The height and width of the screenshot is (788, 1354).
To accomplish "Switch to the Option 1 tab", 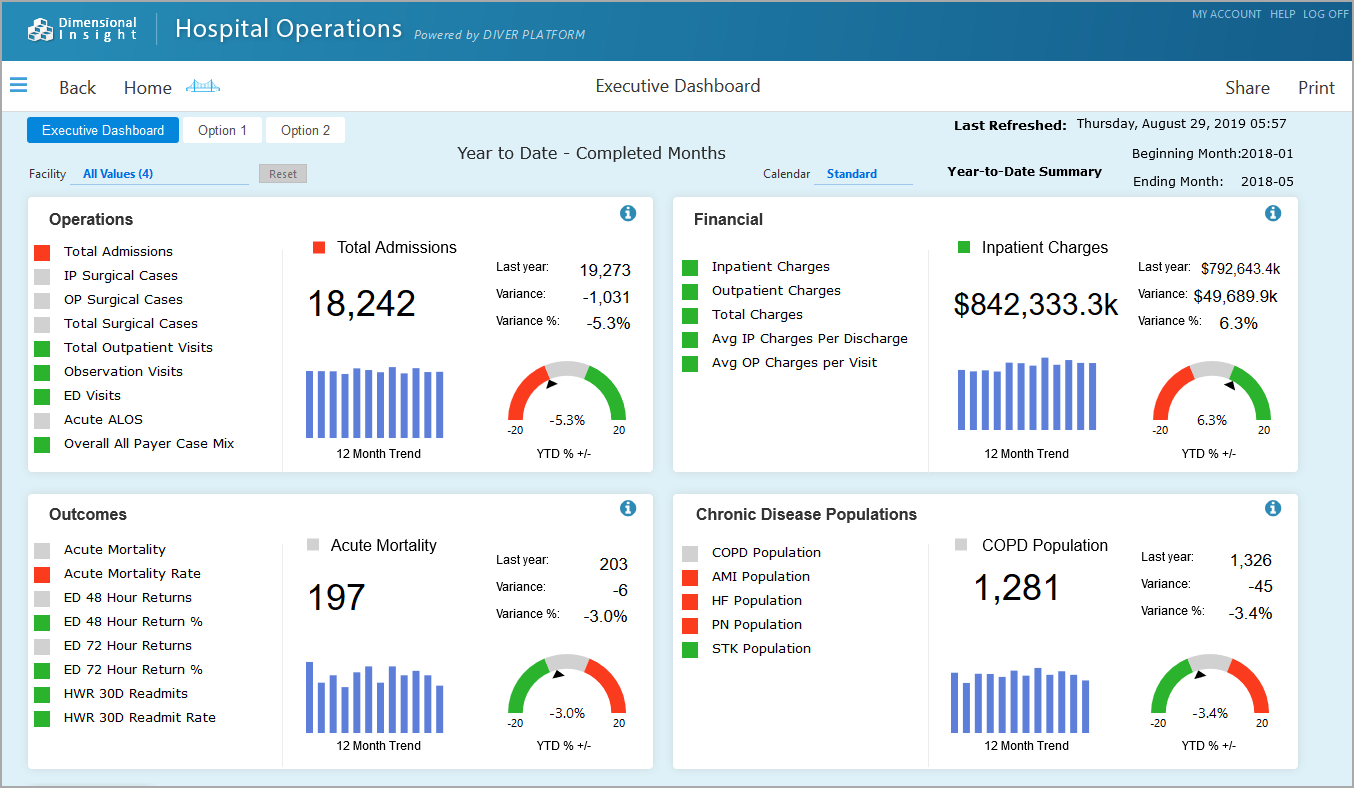I will [x=222, y=130].
